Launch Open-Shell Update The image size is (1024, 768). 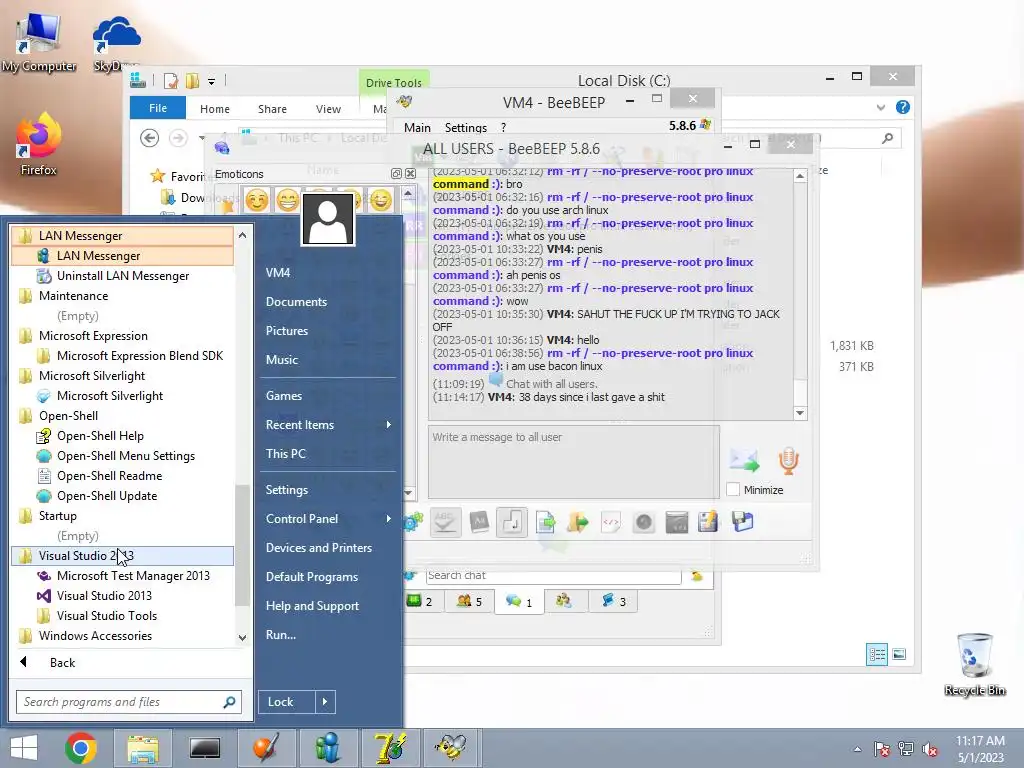tap(123, 496)
